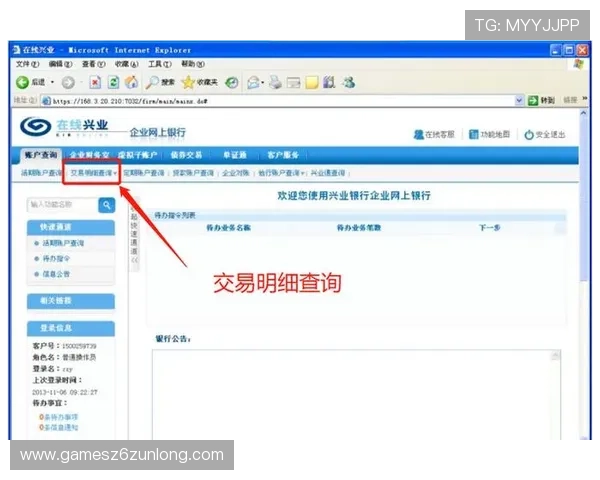This screenshot has width=600, height=480.
Task: Click the 待办业务名称 column header
Action: pyautogui.click(x=229, y=228)
